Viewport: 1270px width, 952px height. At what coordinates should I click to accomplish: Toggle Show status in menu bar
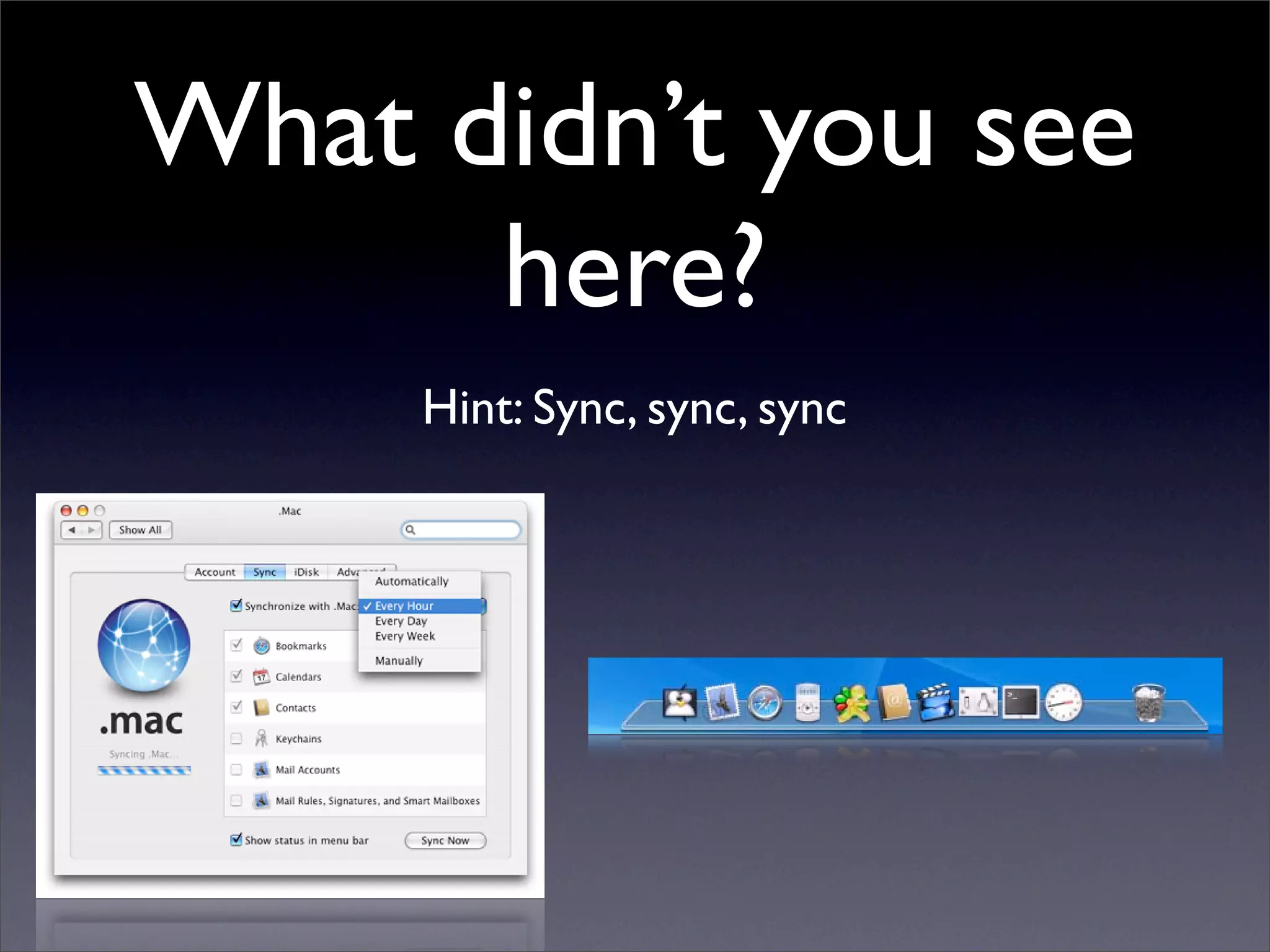pyautogui.click(x=236, y=840)
